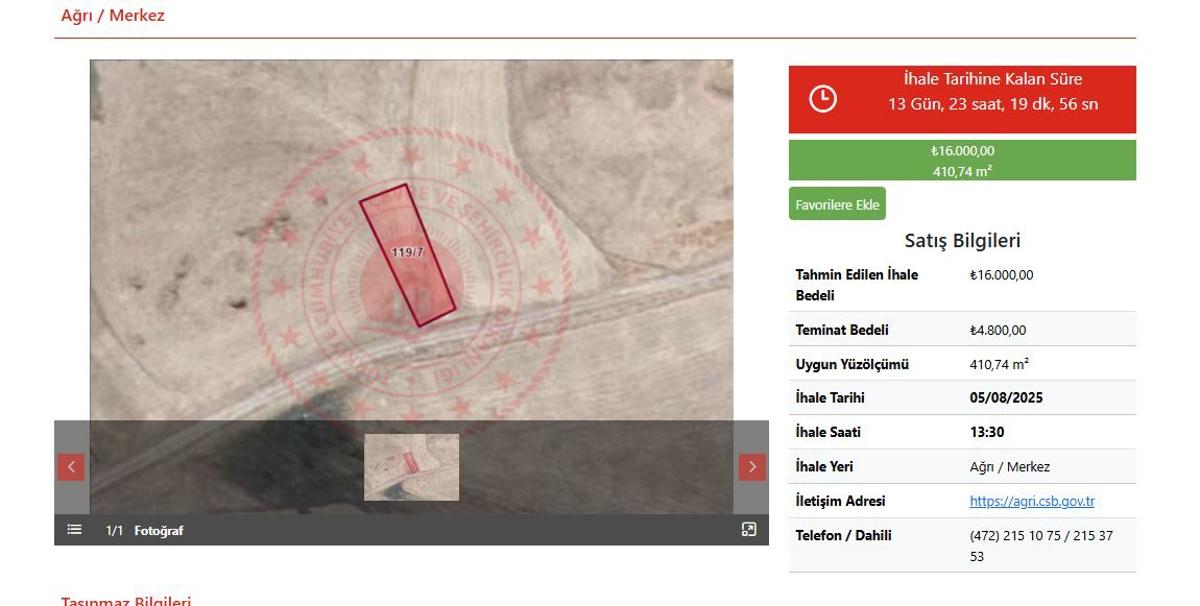Click the green price banner ₺16.000,00
Screen dimensions: 1200x606
962,160
